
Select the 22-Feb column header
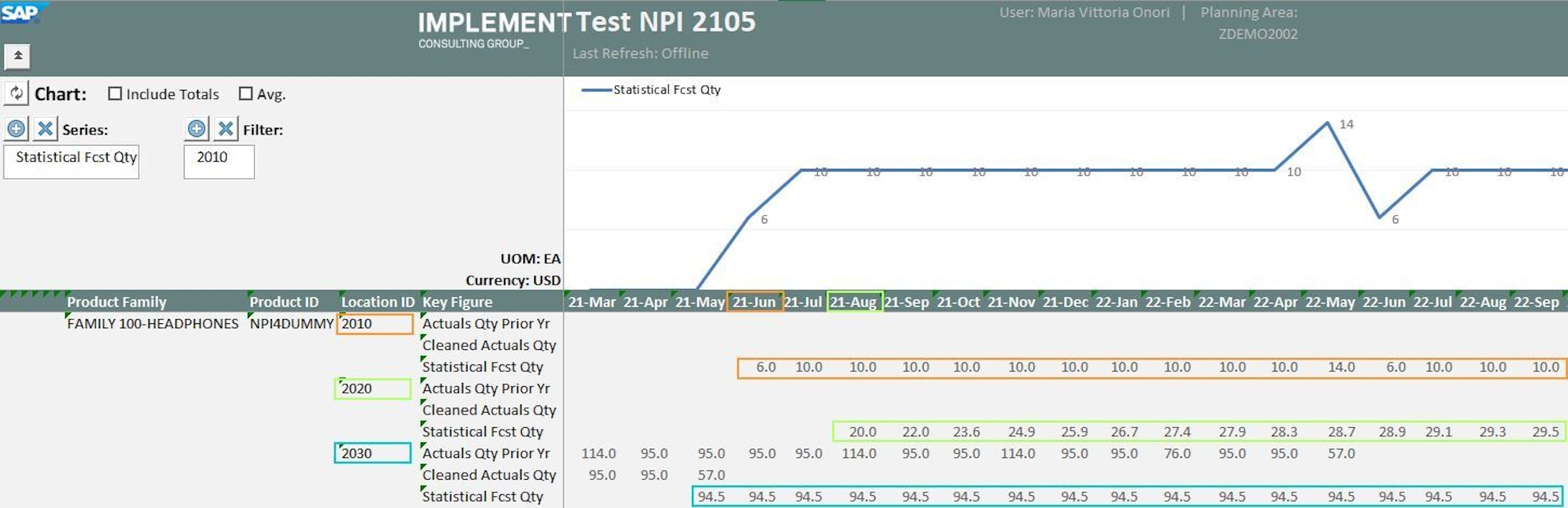1168,302
